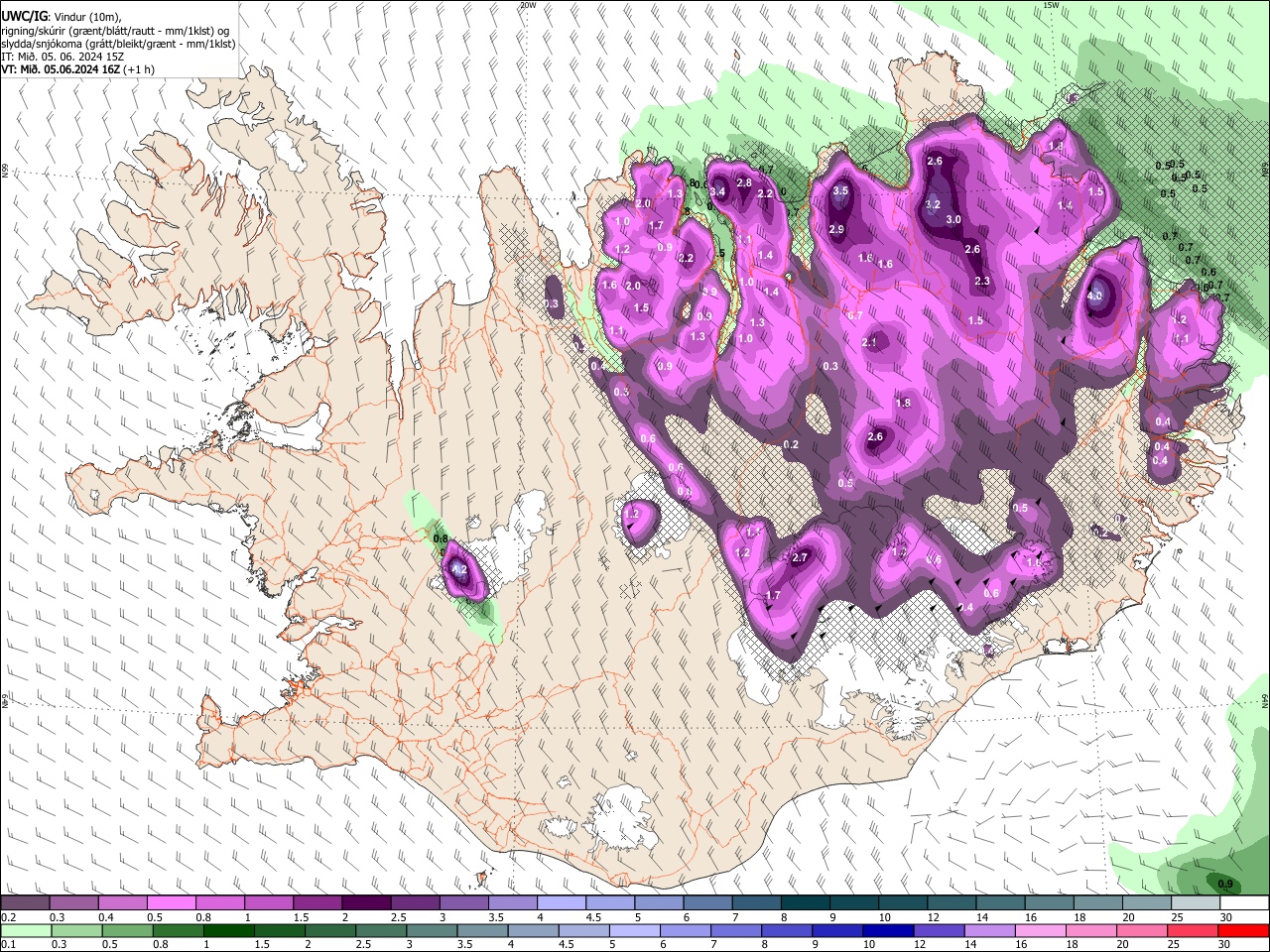1270x952 pixels.
Task: Click the "2.8" snowfall value on map
Action: coord(743,182)
